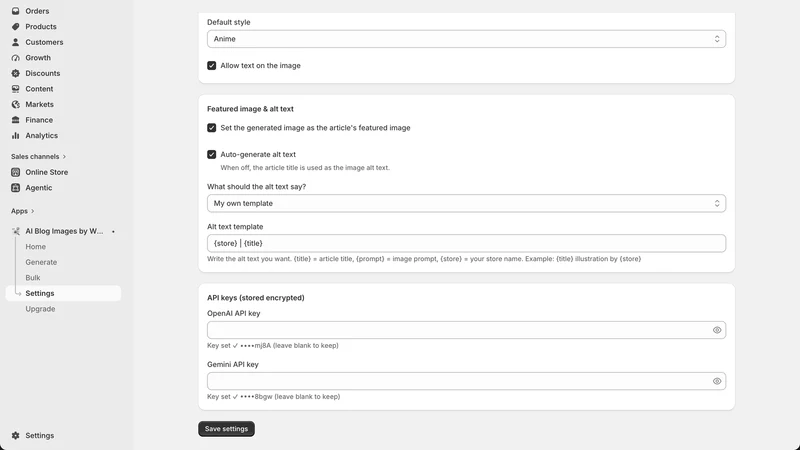Open the AI Blog Images by W... app
800x450 pixels.
[x=64, y=231]
